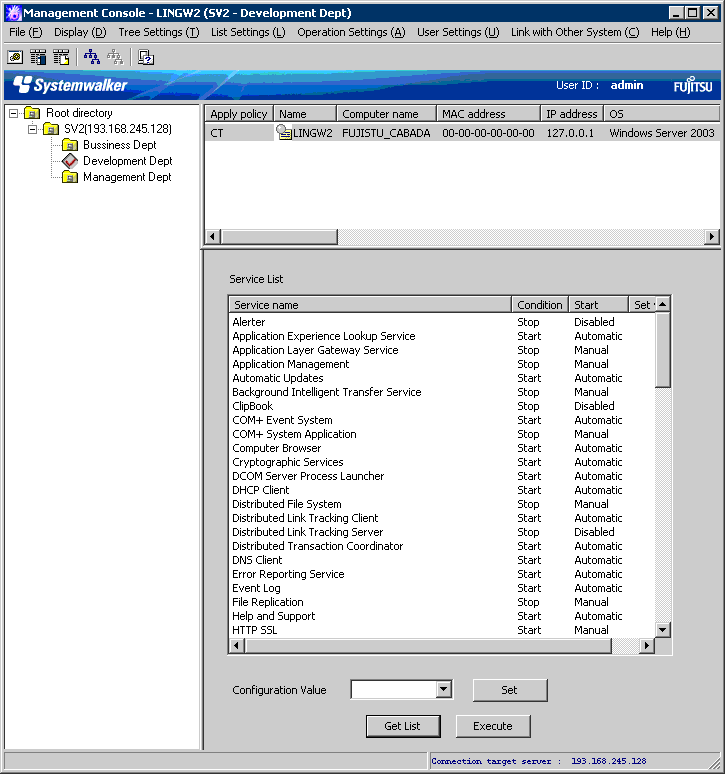Open the File (F) menu
The height and width of the screenshot is (774, 725).
[26, 32]
